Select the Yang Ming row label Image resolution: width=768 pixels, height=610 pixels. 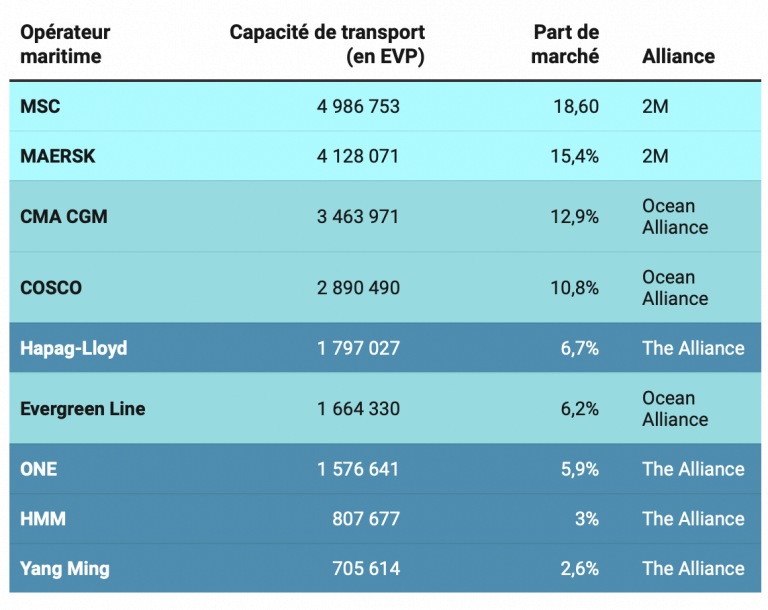65,569
